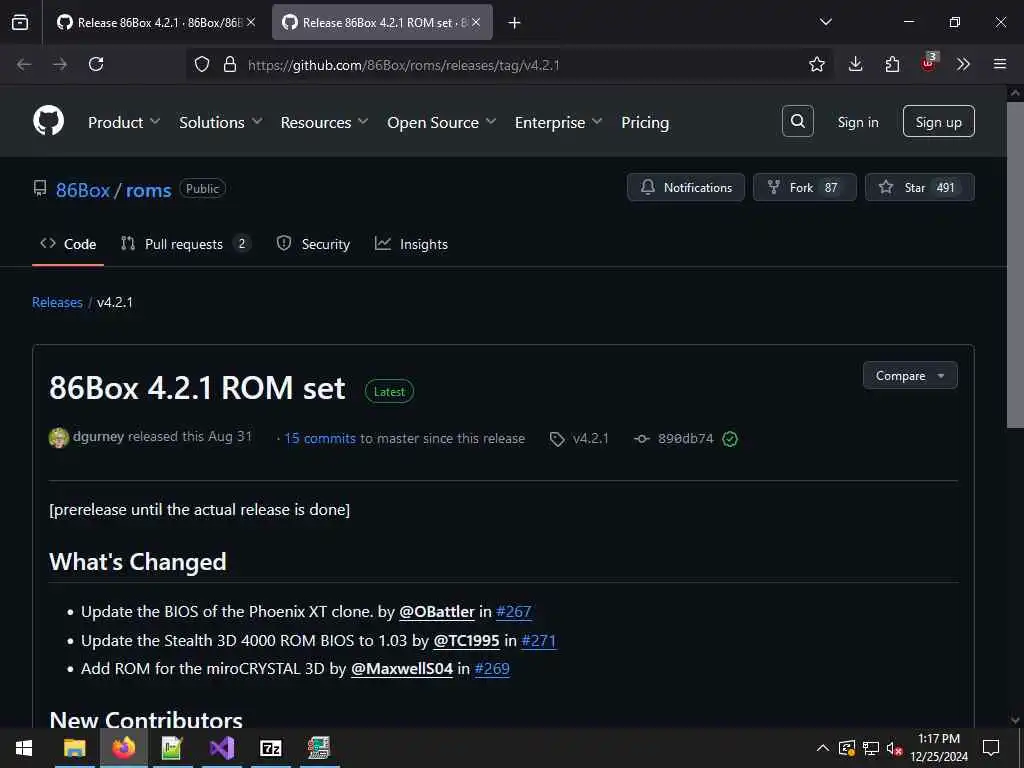Click the 86Box taskbar icon
This screenshot has width=1024, height=768.
point(319,748)
